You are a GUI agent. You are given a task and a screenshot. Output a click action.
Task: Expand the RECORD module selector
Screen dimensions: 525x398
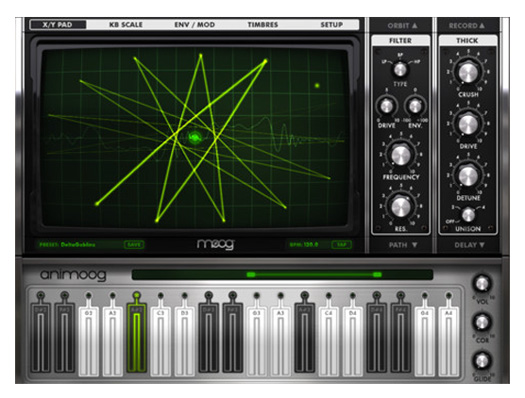coord(467,25)
